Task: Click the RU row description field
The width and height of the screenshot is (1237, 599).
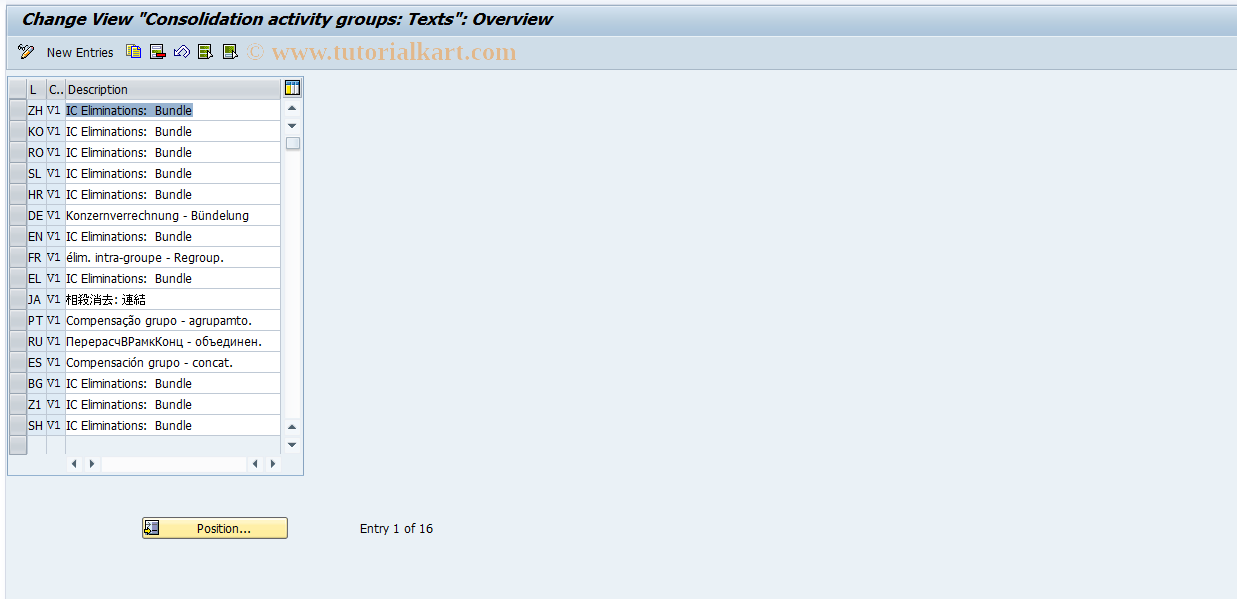Action: (172, 341)
